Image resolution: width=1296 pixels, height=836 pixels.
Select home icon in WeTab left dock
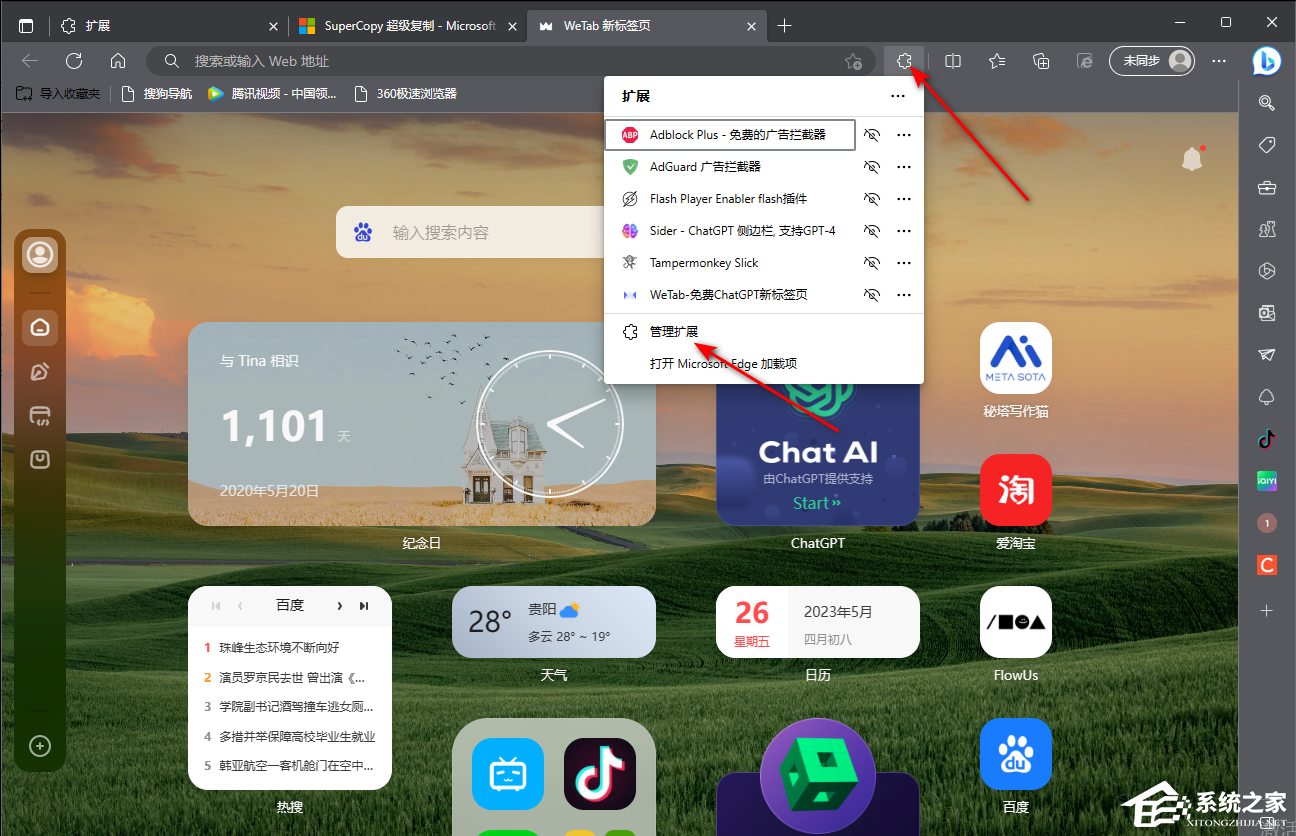click(40, 327)
